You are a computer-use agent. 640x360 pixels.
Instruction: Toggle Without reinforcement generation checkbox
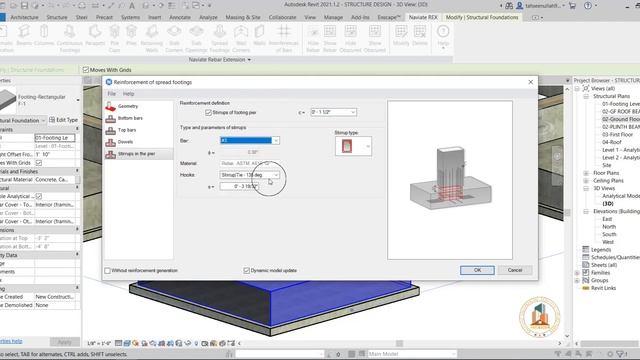coord(107,270)
